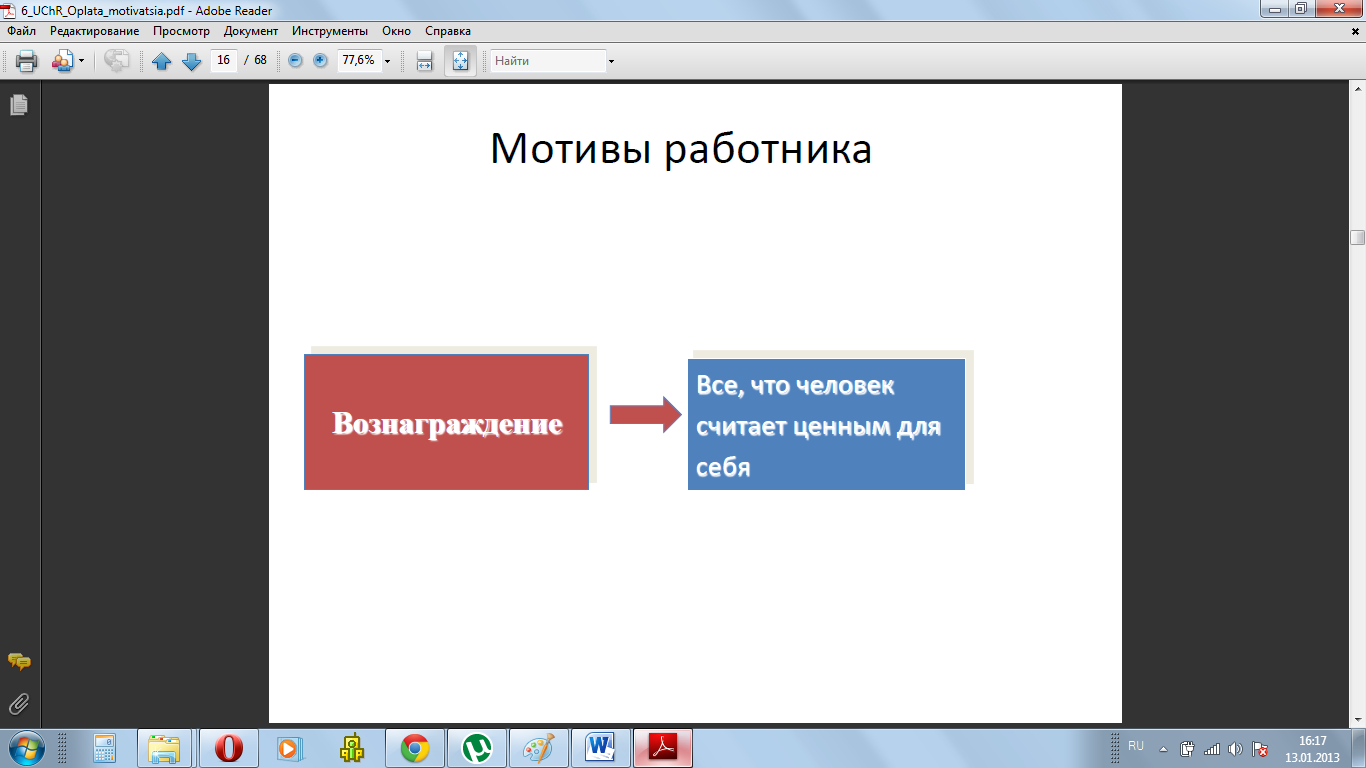Open the Action Center flag icon
The height and width of the screenshot is (768, 1366).
point(1260,748)
